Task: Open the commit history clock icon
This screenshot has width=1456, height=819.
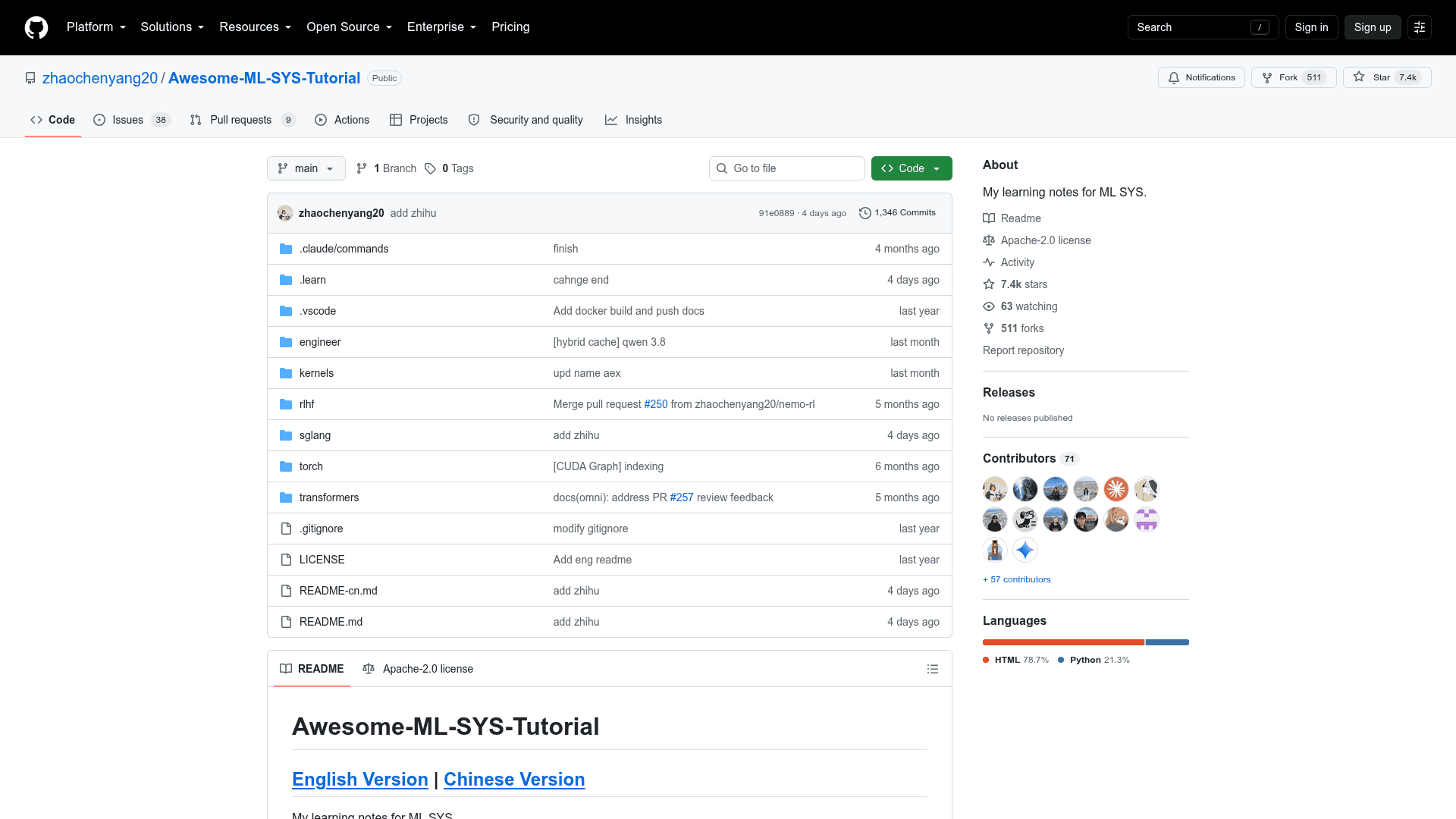Action: pos(864,213)
